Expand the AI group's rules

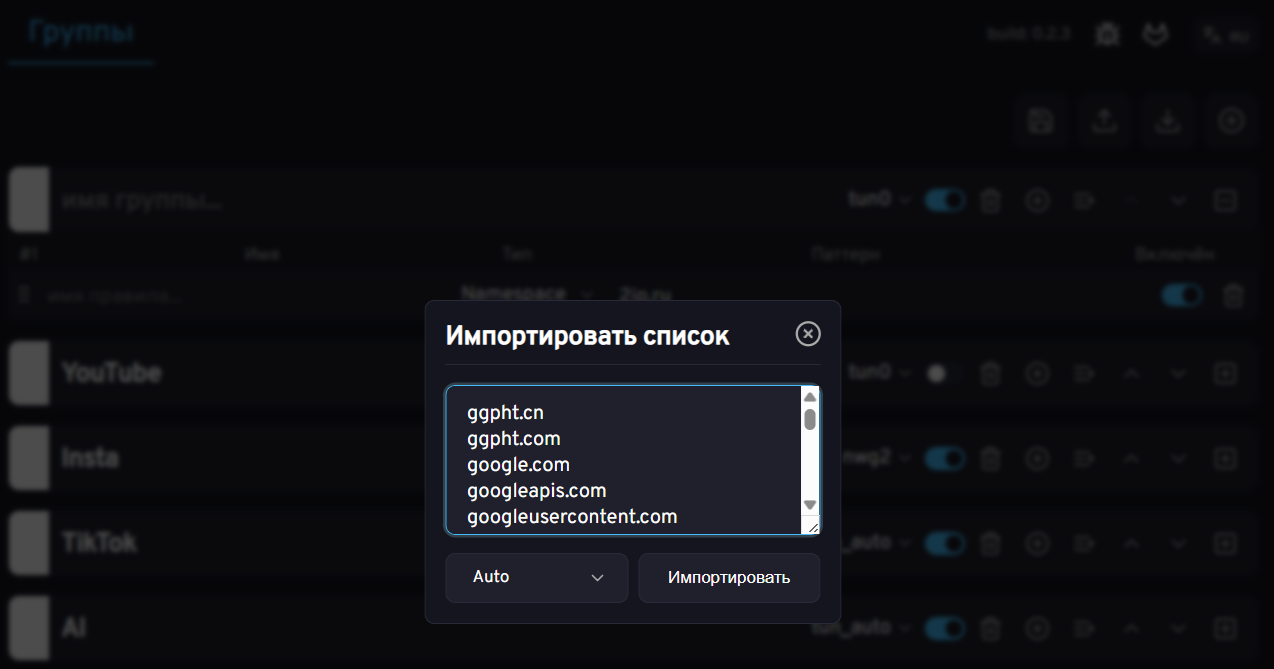coord(1225,629)
